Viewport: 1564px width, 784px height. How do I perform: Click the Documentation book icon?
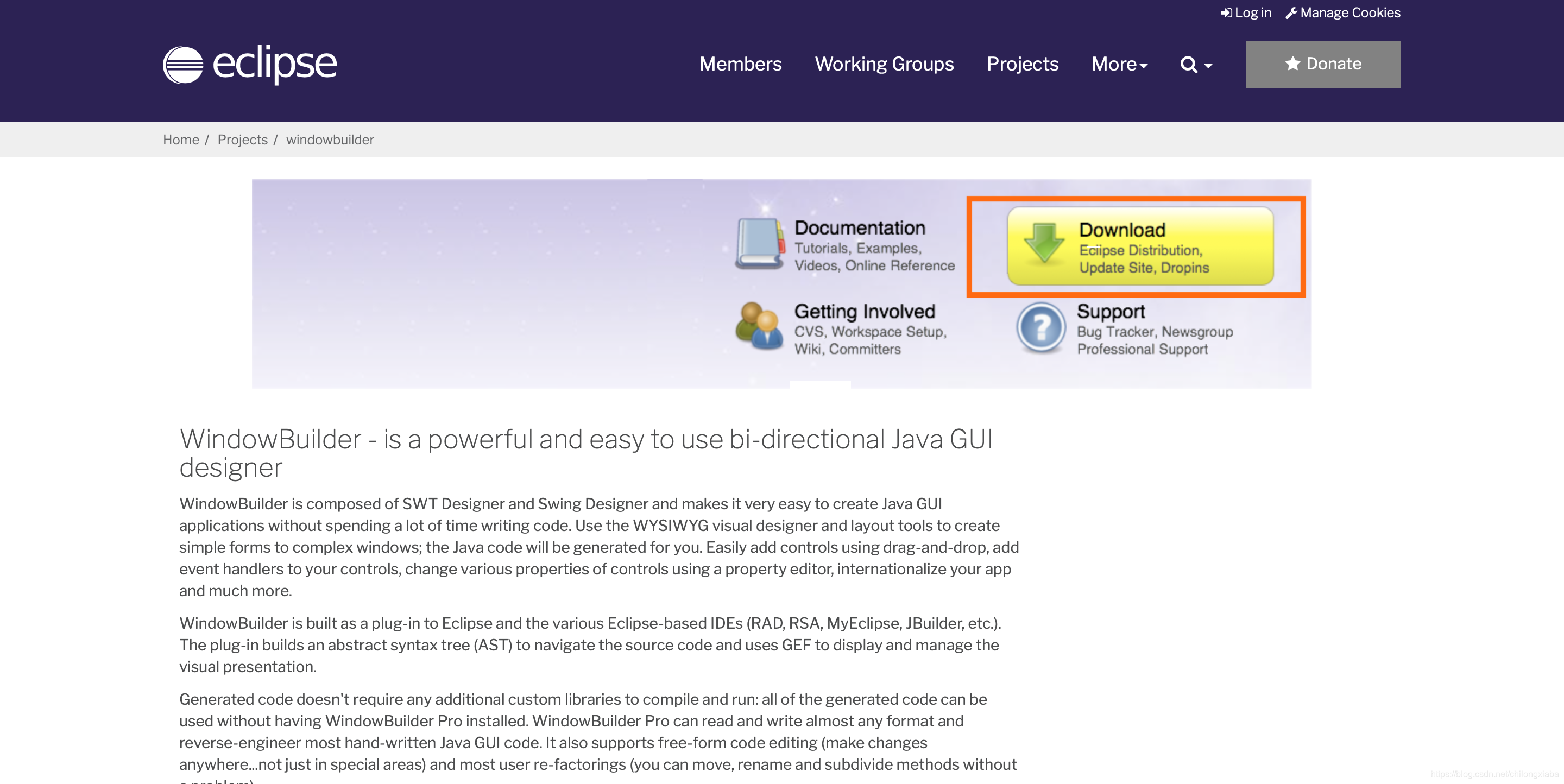(x=760, y=244)
